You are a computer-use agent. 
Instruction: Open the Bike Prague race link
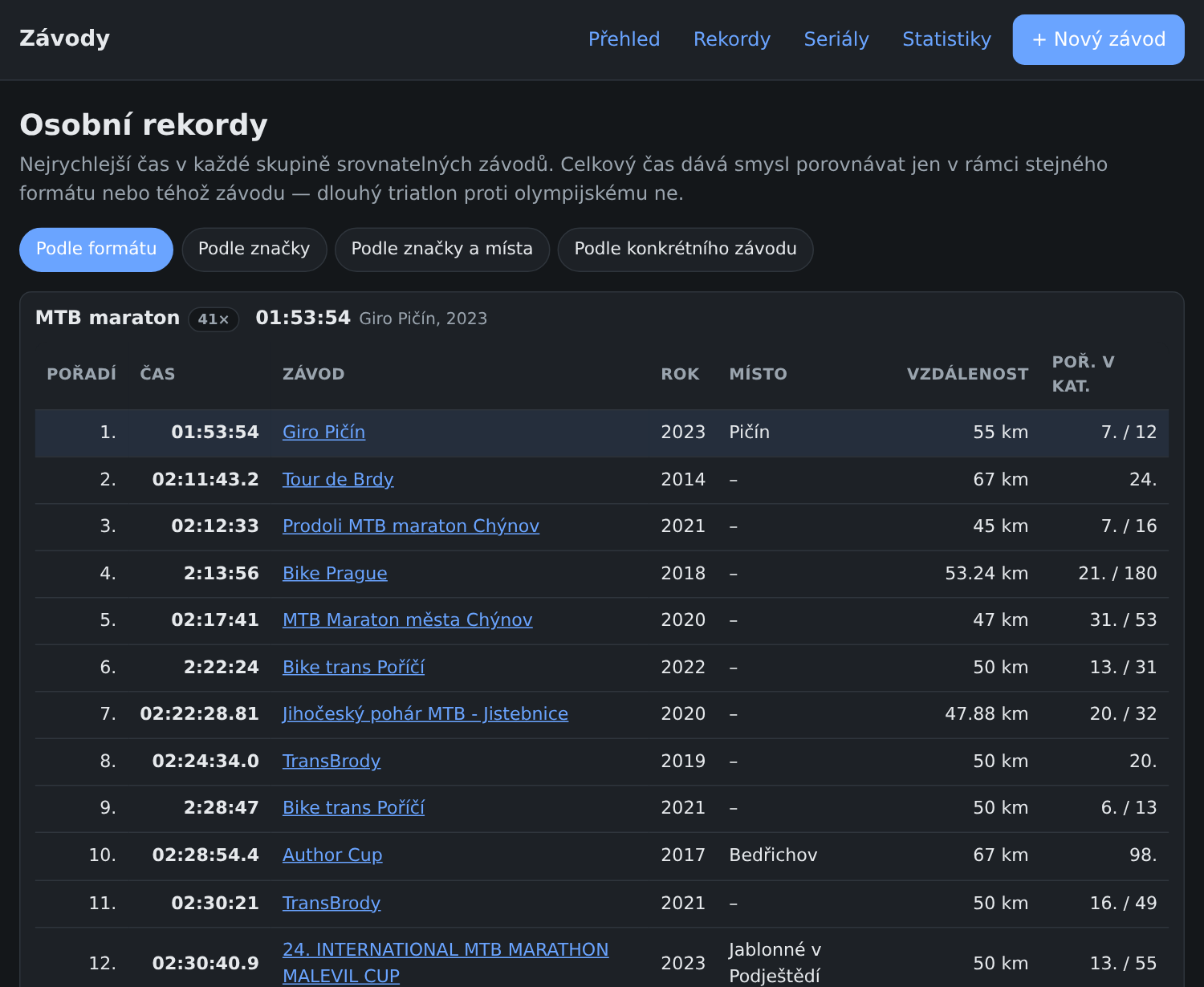[335, 574]
